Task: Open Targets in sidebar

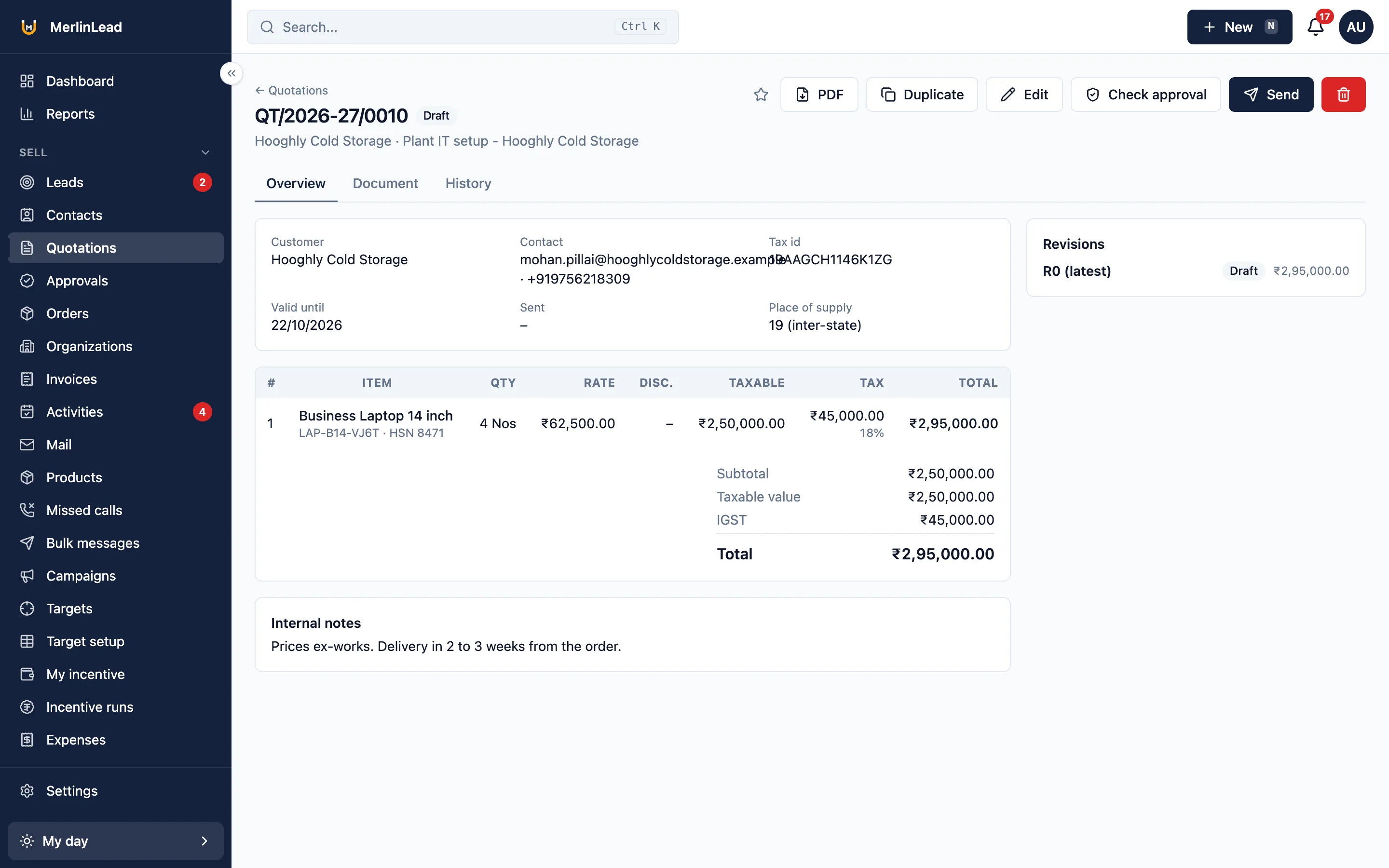Action: [116, 609]
